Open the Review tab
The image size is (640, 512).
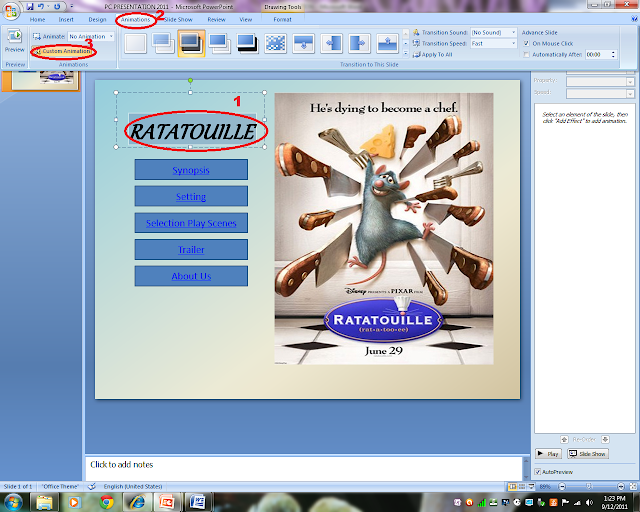(x=216, y=19)
